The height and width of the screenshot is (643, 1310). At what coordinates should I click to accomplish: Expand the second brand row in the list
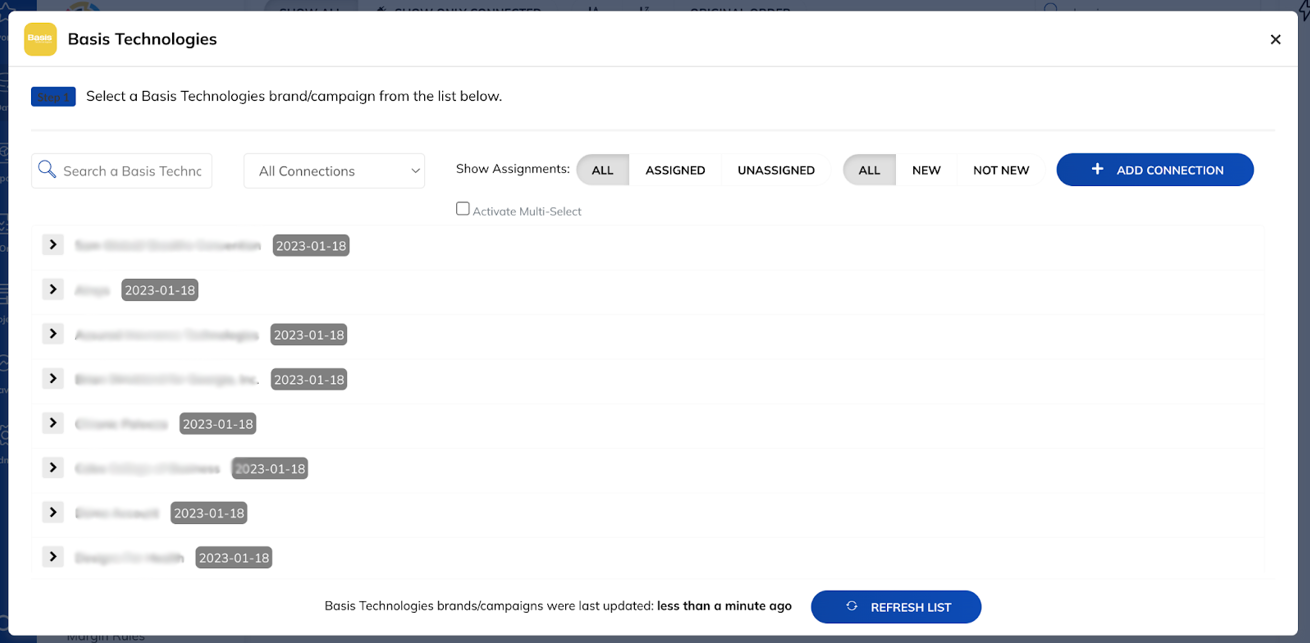click(53, 289)
